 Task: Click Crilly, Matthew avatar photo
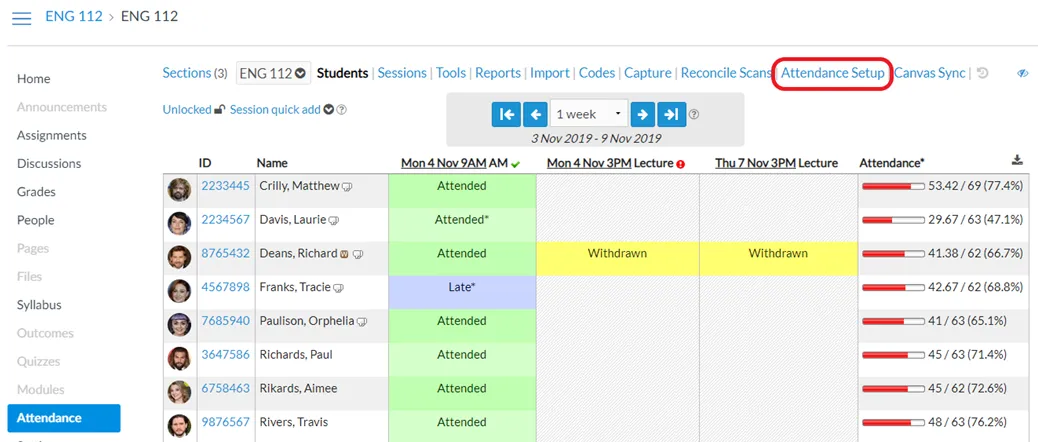coord(179,188)
